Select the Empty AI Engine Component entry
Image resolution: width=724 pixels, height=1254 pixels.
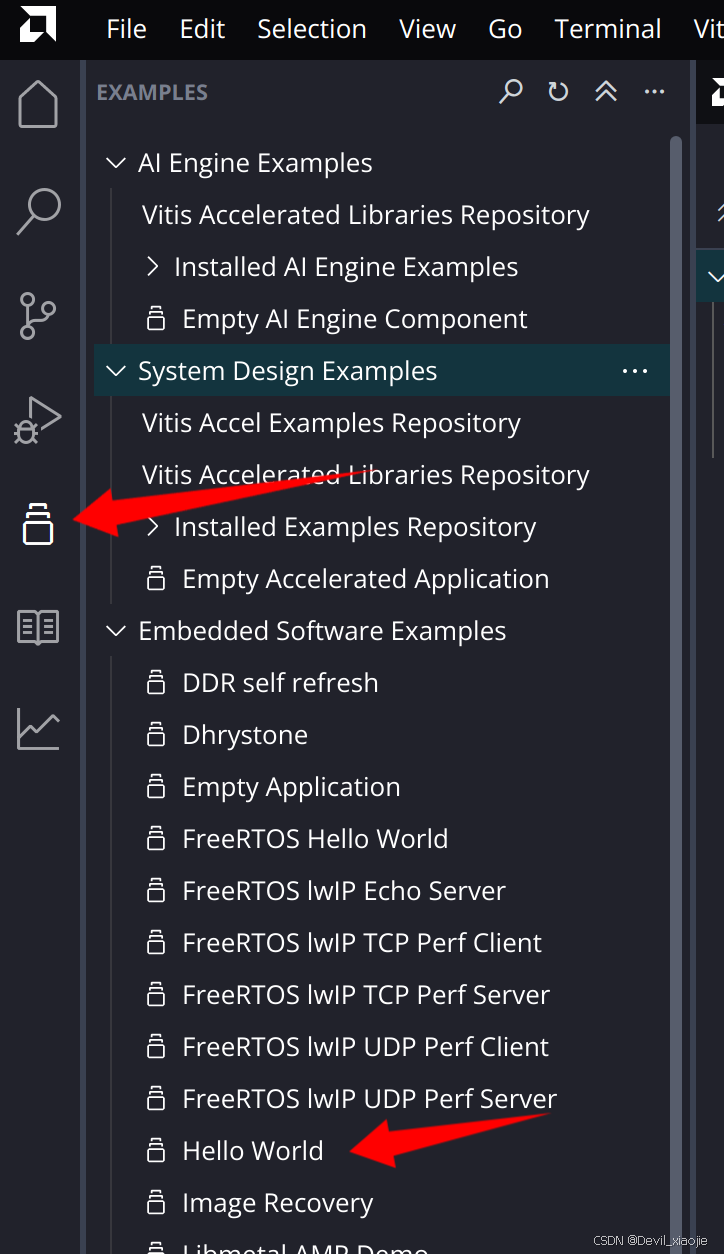pyautogui.click(x=355, y=319)
